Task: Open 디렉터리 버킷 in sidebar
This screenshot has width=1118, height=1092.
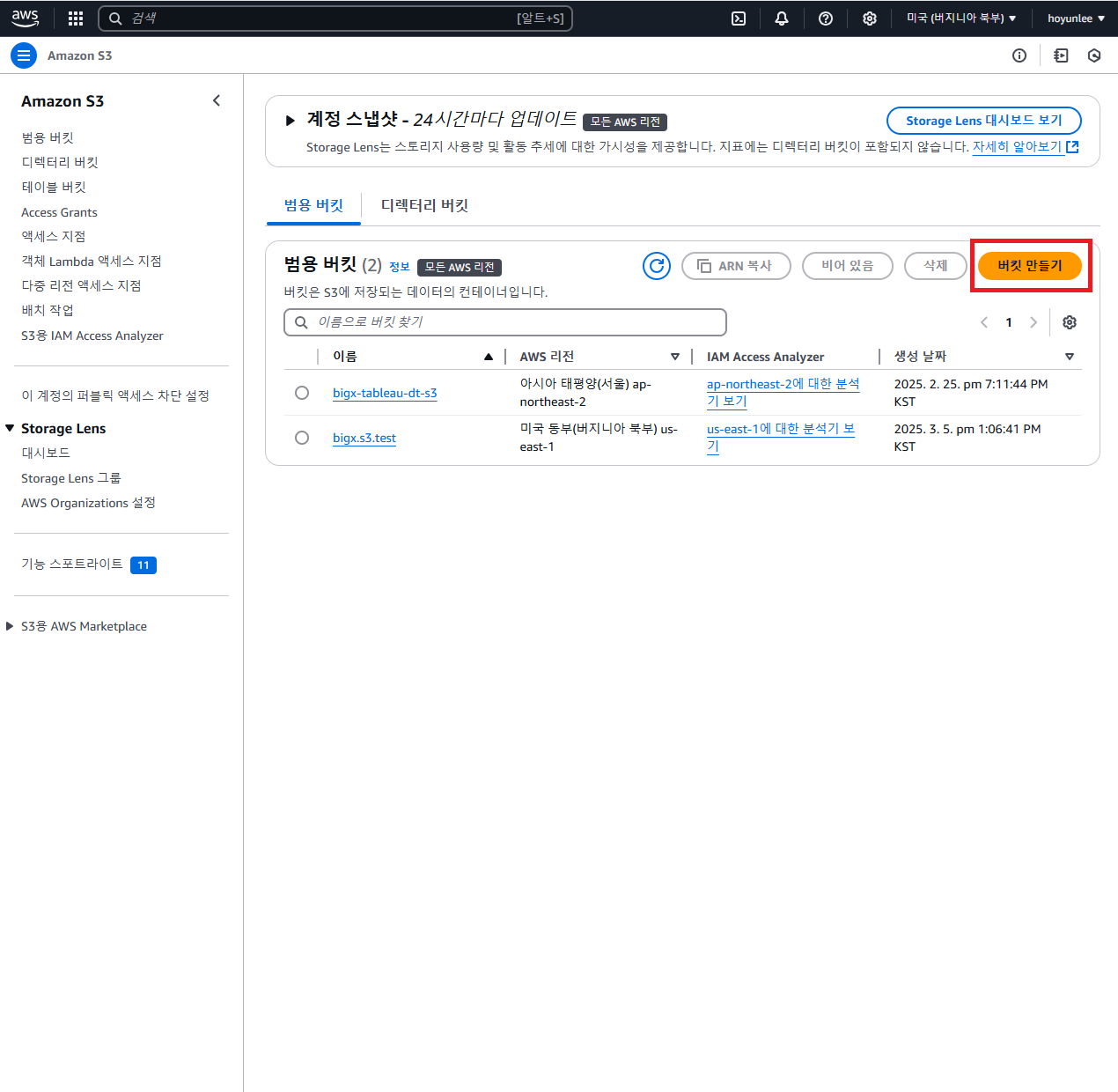Action: tap(60, 162)
